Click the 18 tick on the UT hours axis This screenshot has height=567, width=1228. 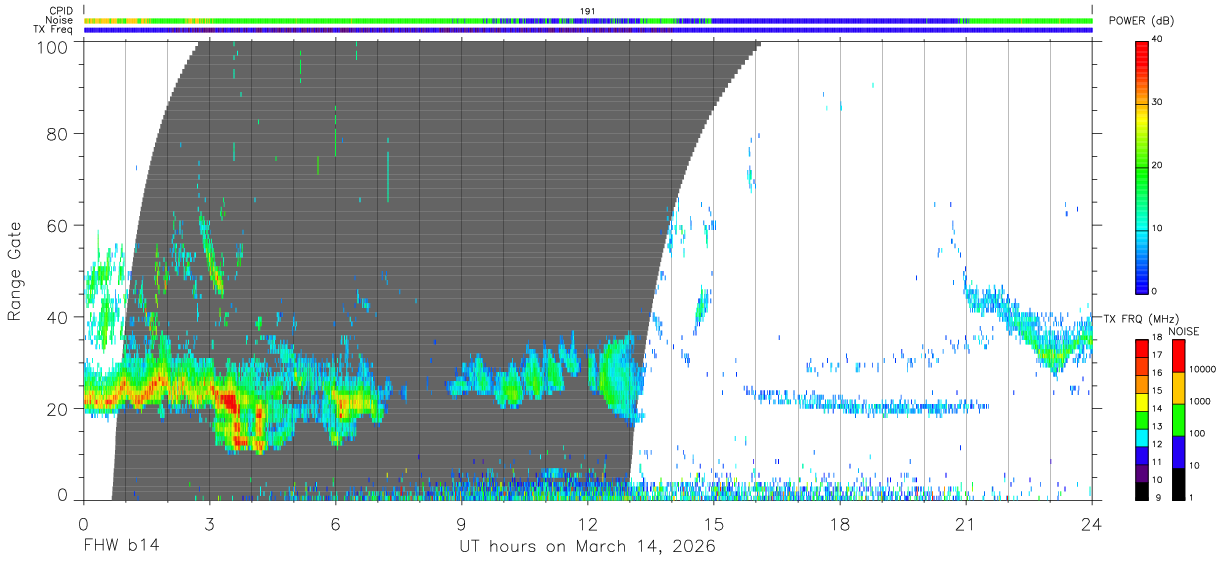840,523
